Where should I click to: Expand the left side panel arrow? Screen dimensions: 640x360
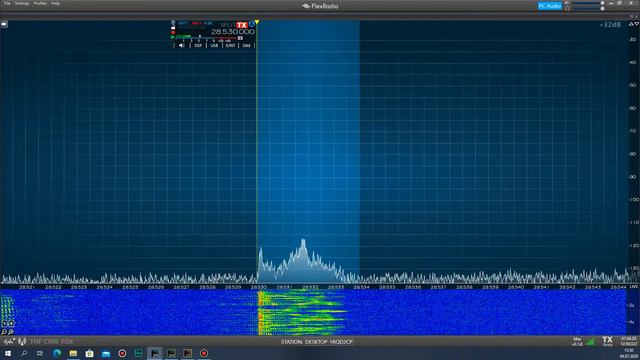coord(4,24)
